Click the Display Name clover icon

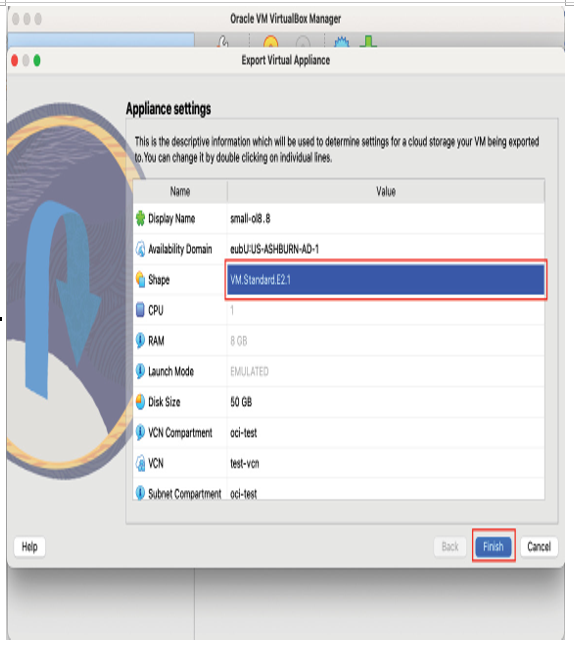(x=140, y=218)
